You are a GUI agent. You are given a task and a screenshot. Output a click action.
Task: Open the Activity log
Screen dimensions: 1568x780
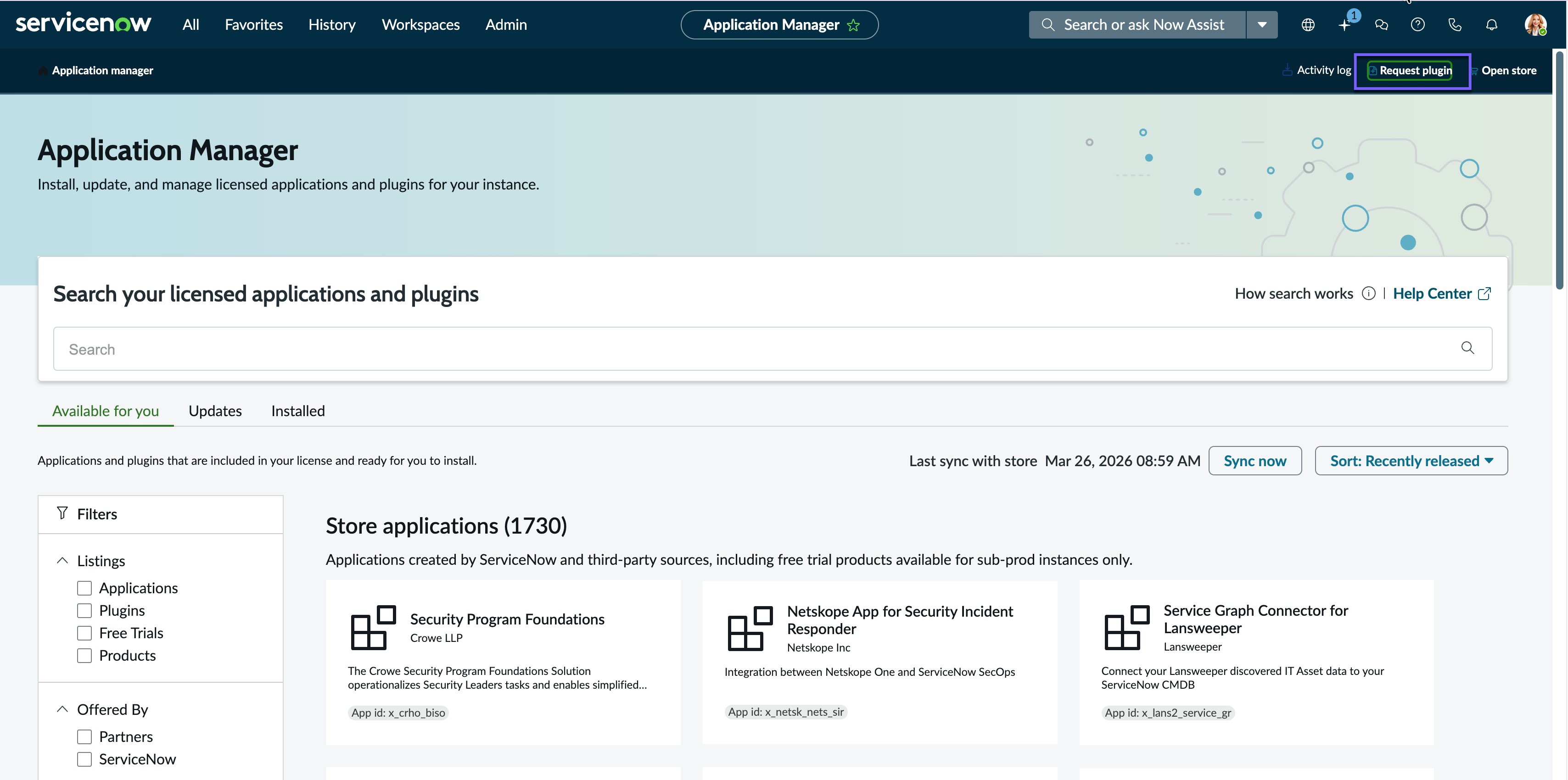(1316, 70)
